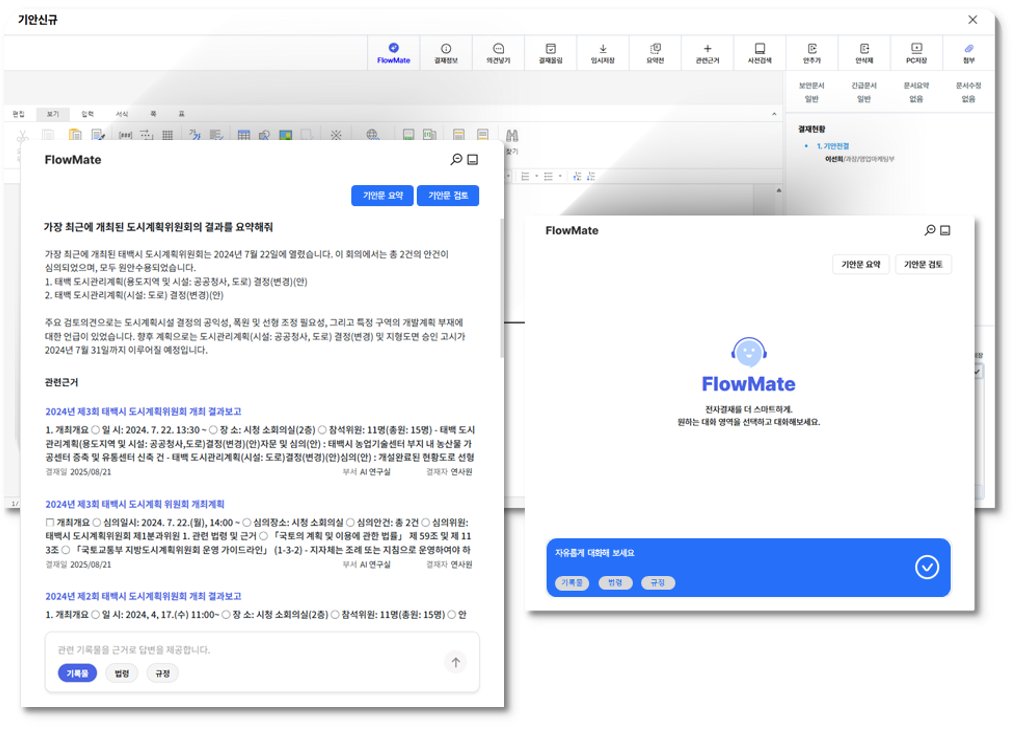Click the 임시저장 download icon
Screen dimensions: 1016x734
point(603,52)
